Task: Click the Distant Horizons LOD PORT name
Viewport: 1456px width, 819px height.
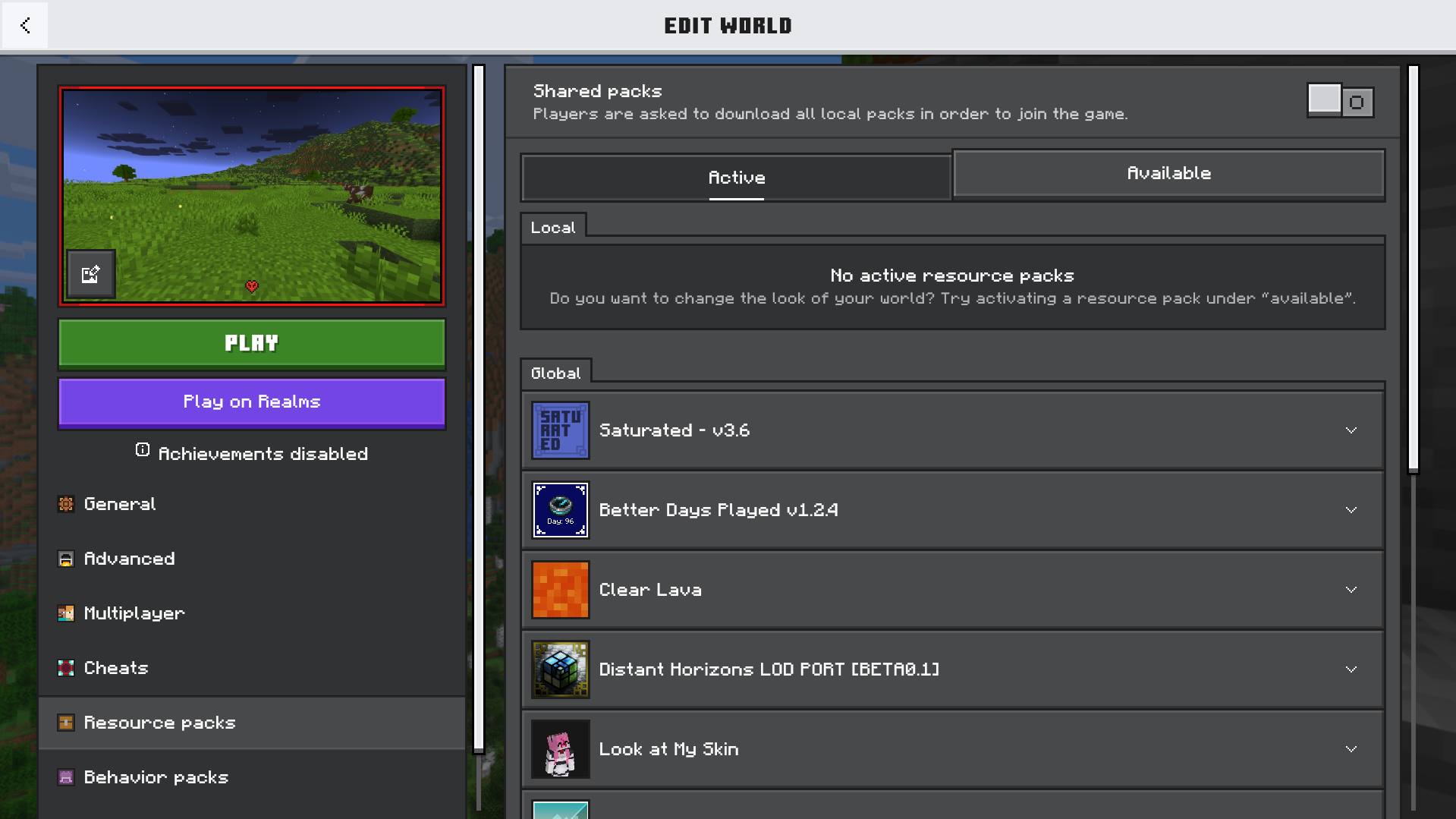Action: [769, 669]
